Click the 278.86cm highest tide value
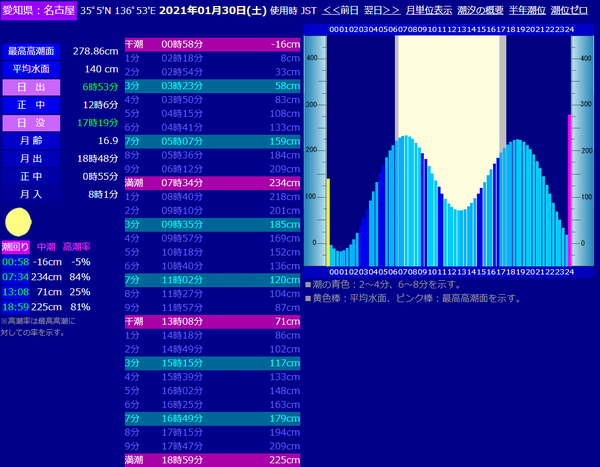The height and width of the screenshot is (467, 600). click(x=96, y=51)
